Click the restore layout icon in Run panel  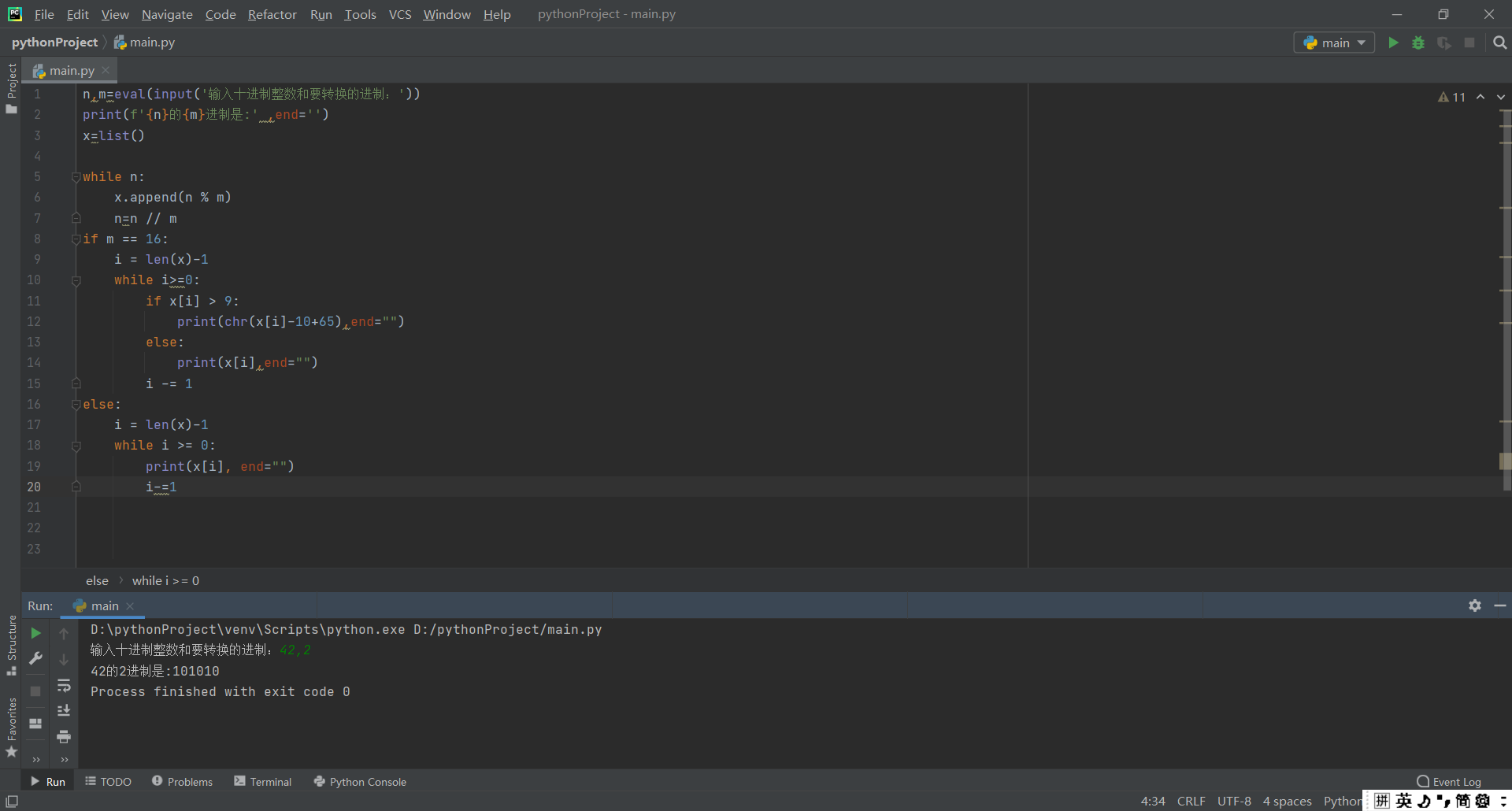pyautogui.click(x=35, y=724)
